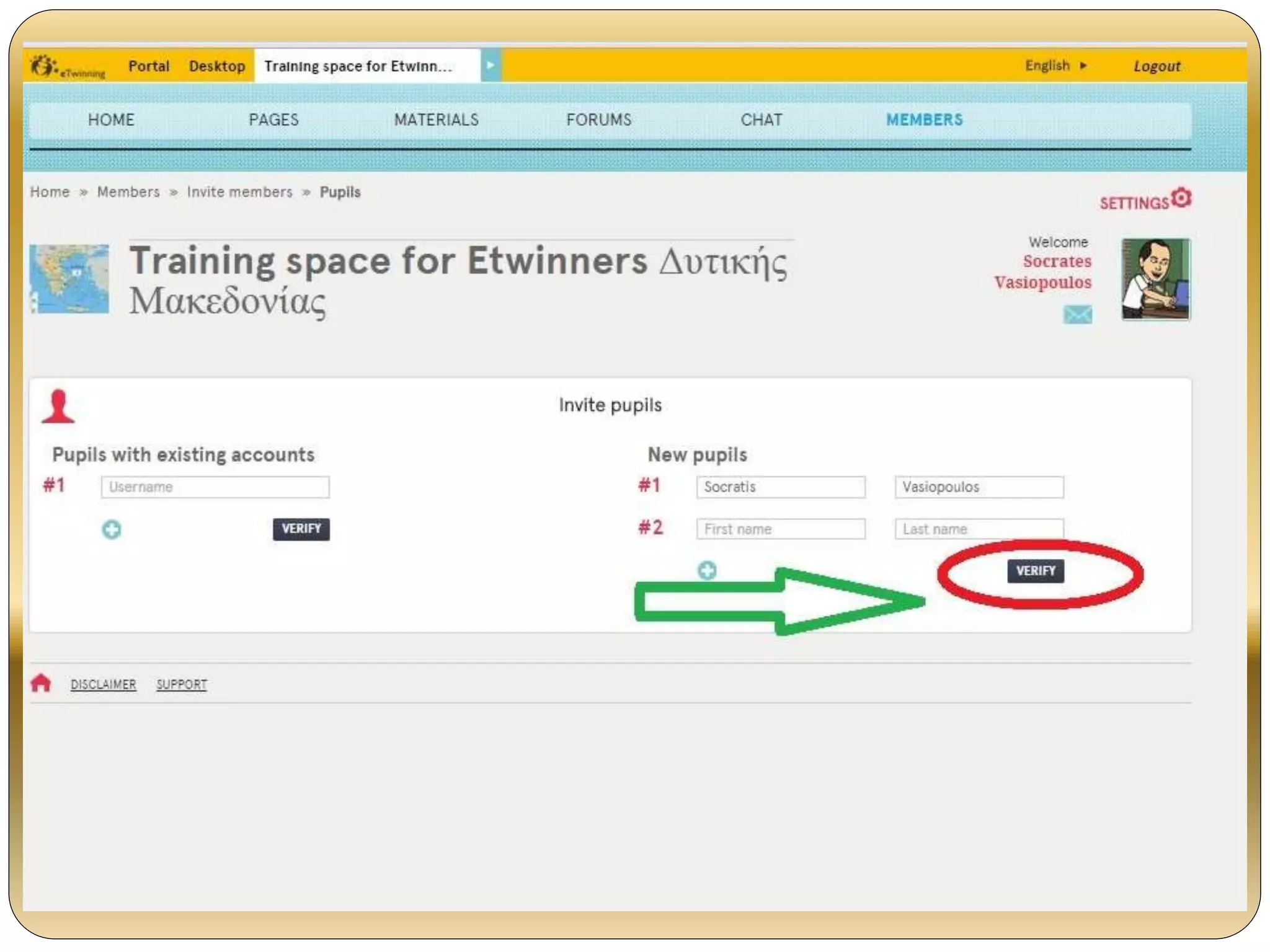The width and height of the screenshot is (1270, 952).
Task: Click the #2 First name field
Action: click(780, 529)
